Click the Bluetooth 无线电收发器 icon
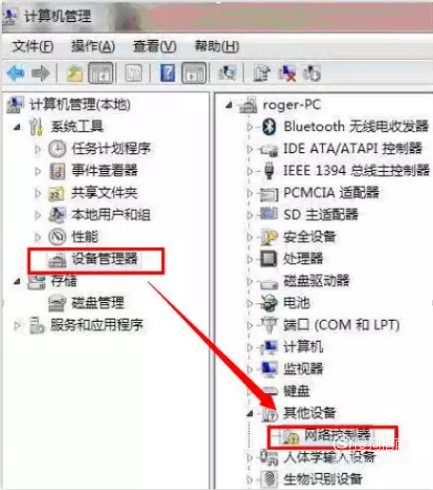Image resolution: width=433 pixels, height=490 pixels. [x=269, y=127]
